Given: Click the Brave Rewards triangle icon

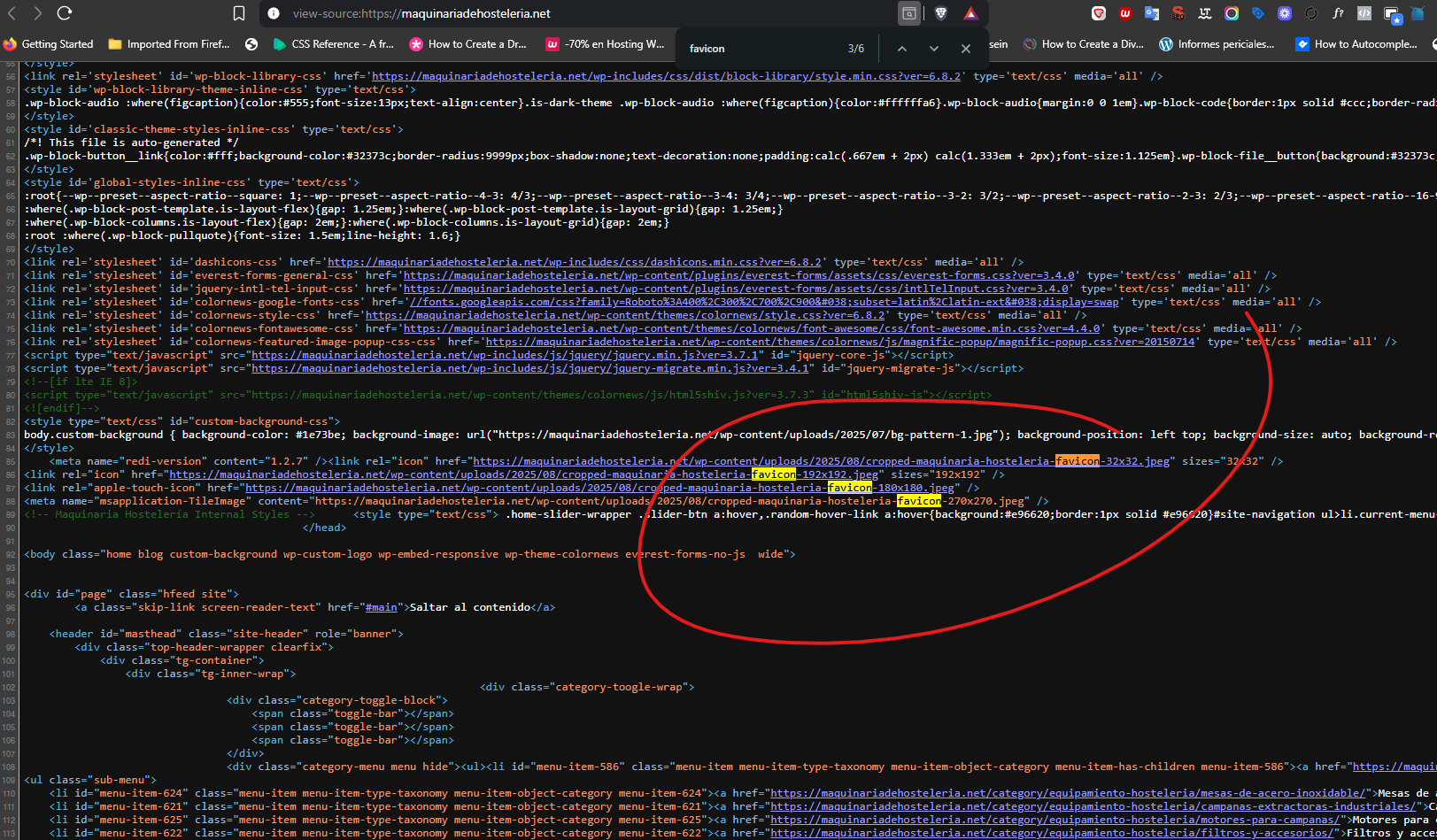Looking at the screenshot, I should click(x=970, y=13).
